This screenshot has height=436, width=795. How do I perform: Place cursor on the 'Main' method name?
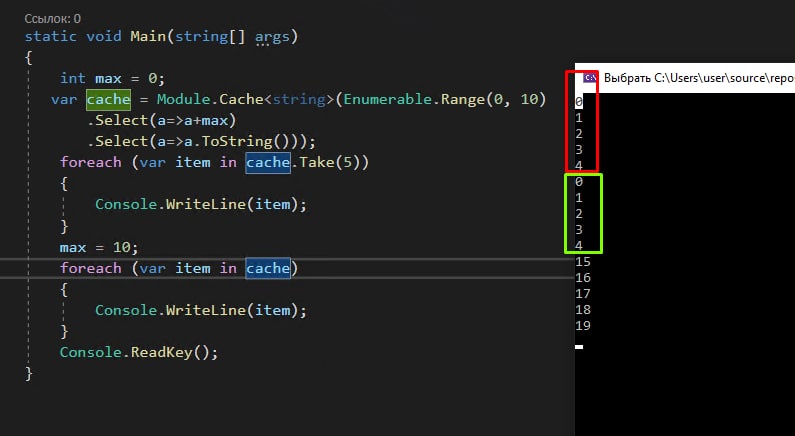click(x=148, y=36)
